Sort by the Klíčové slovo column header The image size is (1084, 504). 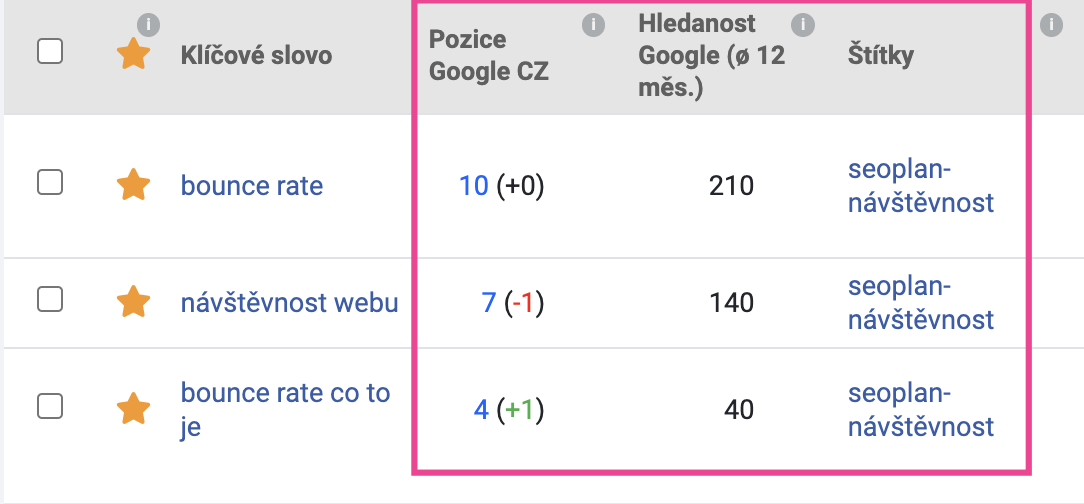(x=256, y=55)
